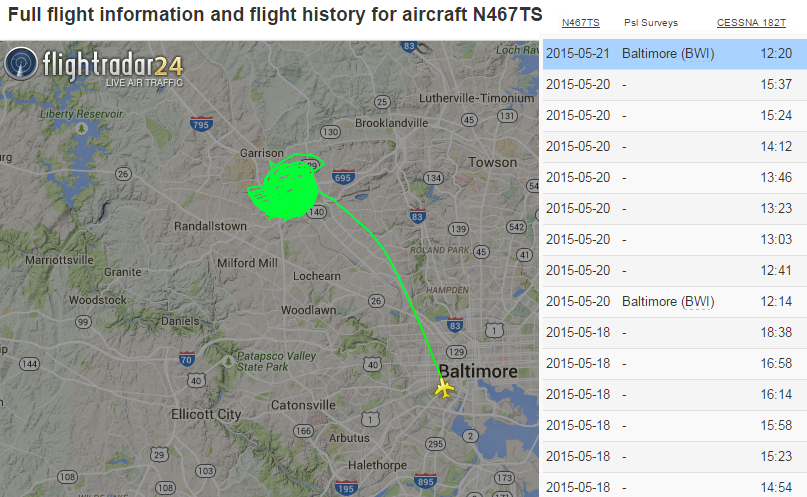Select the 2015-05-21 Baltimore 12:20 flight row
This screenshot has width=807, height=497.
(x=675, y=54)
